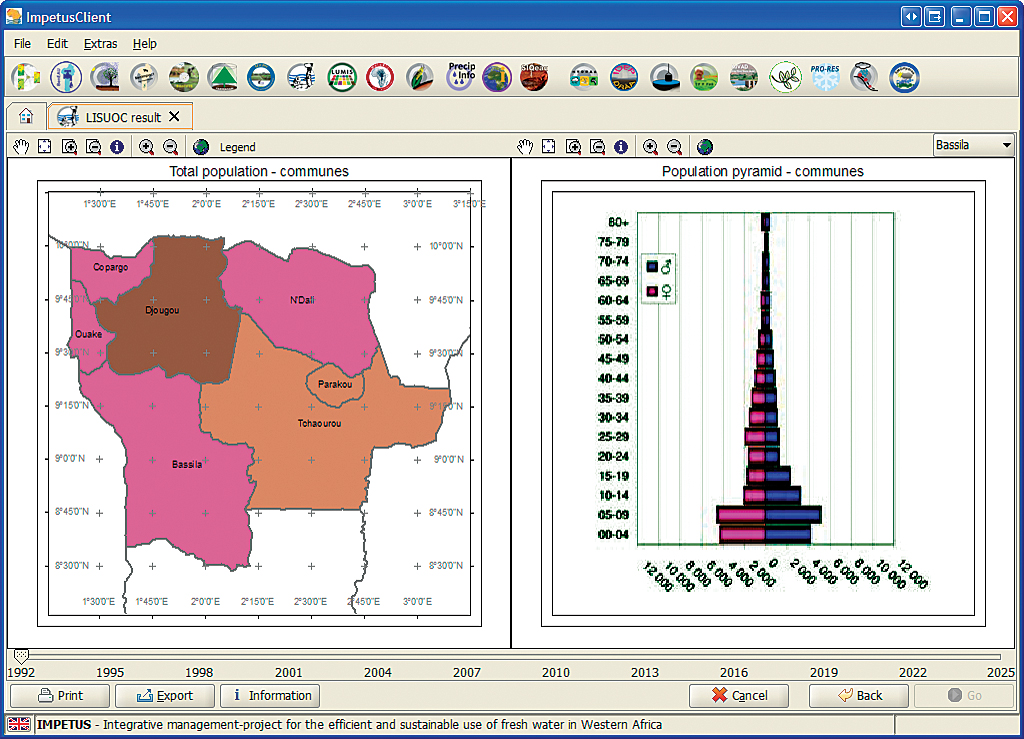Select the Information tool on left map toolbar
The width and height of the screenshot is (1024, 739).
[x=117, y=147]
